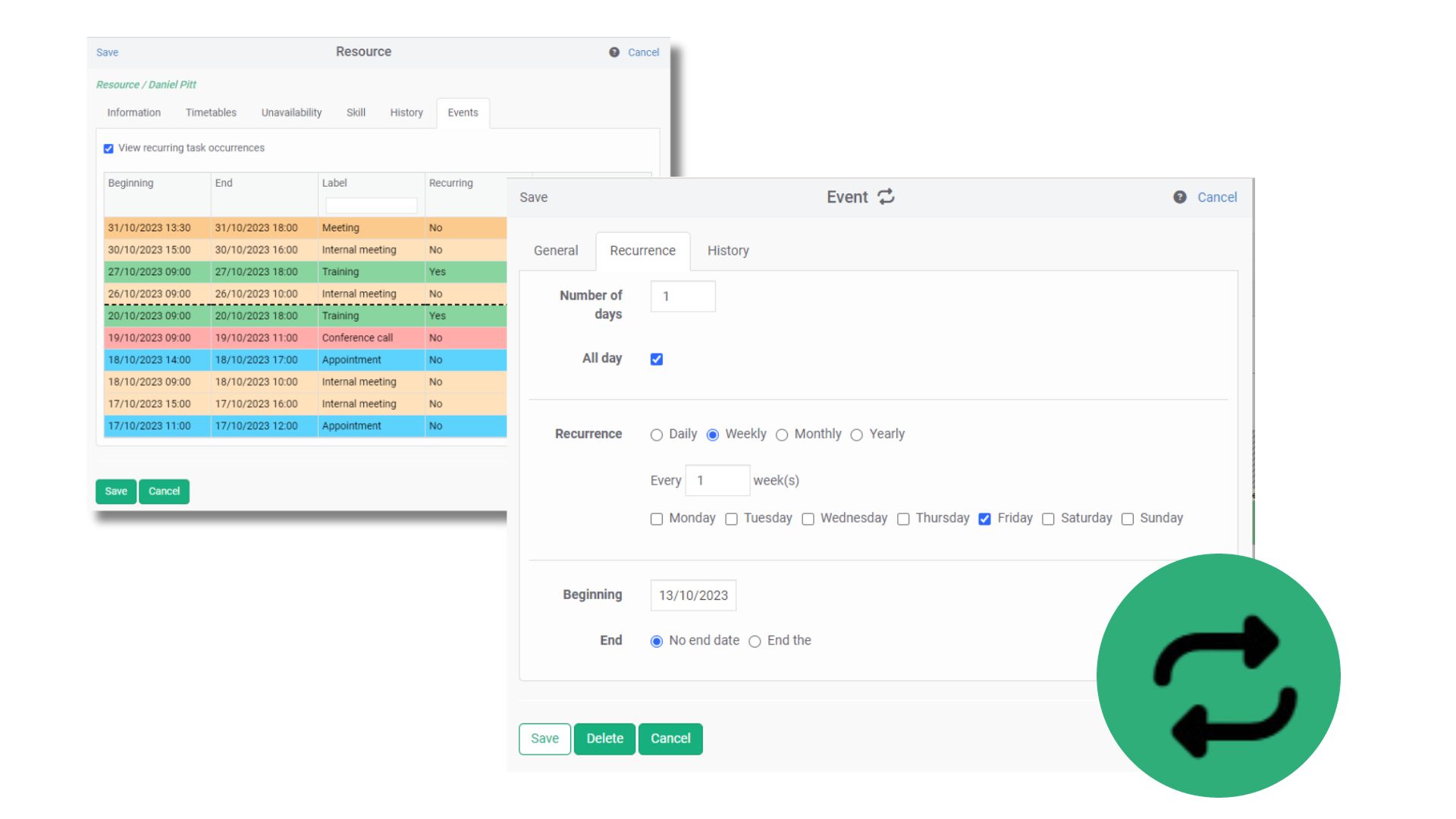Select the Conference call event row
Viewport: 1456px width, 819px height.
pos(303,337)
